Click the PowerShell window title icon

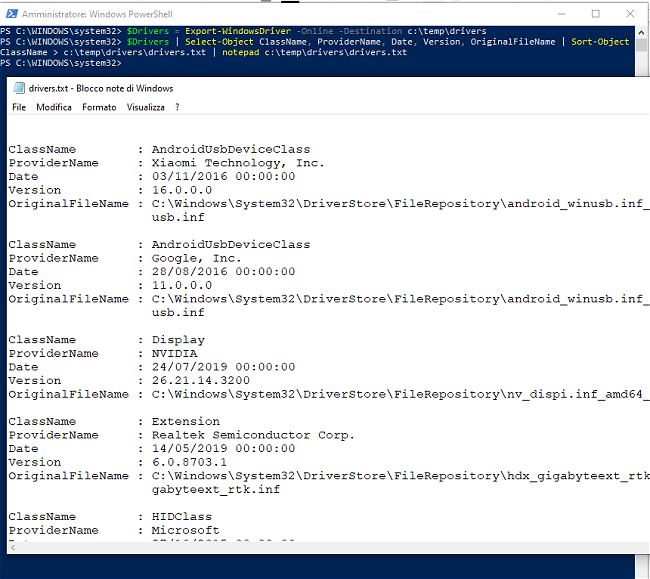12,14
